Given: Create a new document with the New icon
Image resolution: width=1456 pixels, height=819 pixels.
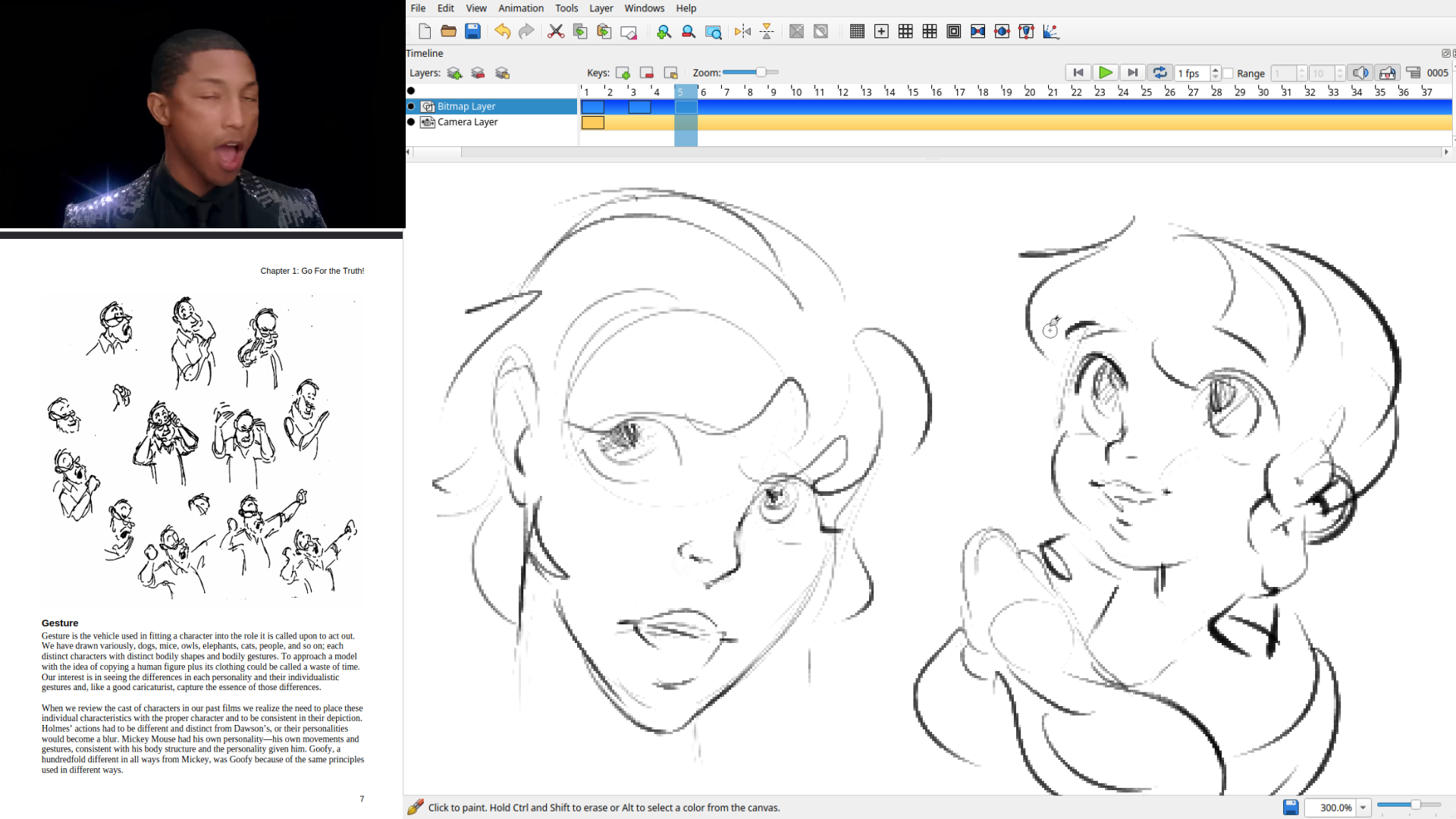Looking at the screenshot, I should [x=425, y=31].
